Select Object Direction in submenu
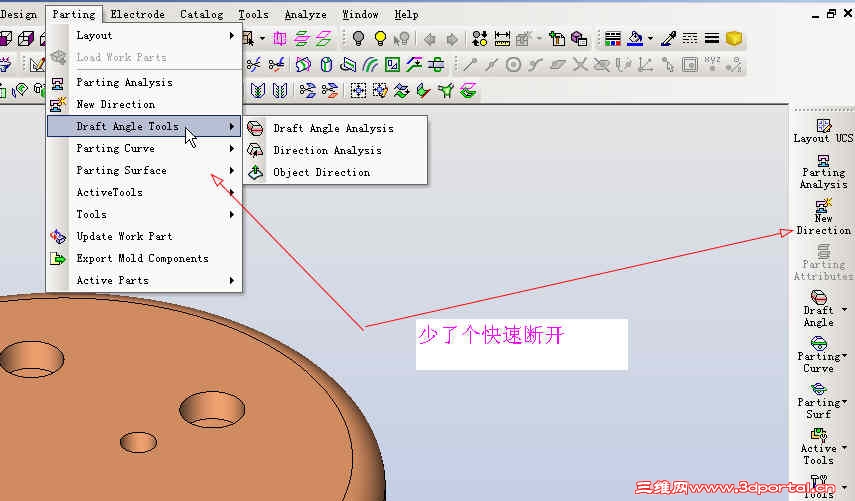 [x=335, y=172]
